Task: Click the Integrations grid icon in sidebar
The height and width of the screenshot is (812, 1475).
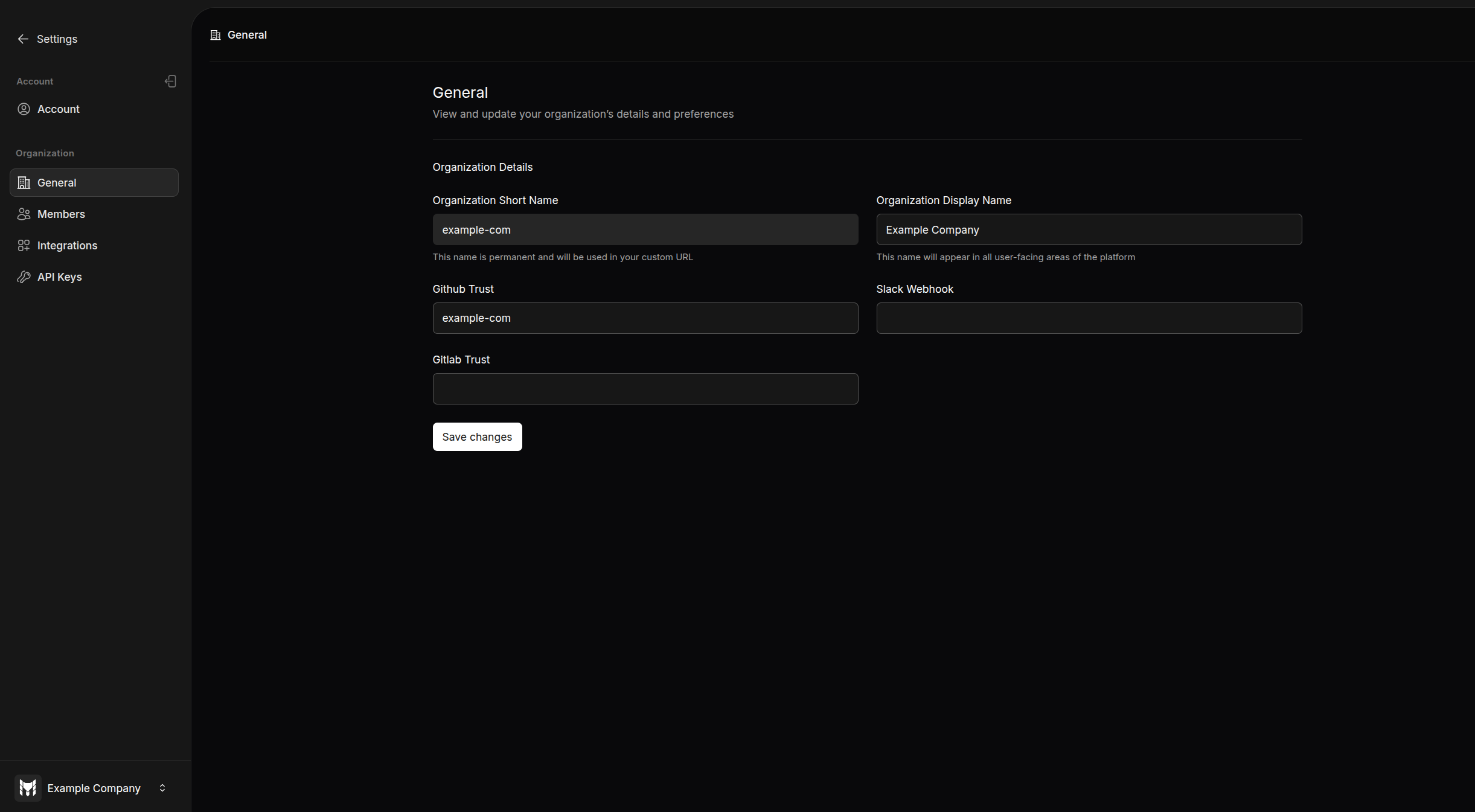Action: click(24, 245)
